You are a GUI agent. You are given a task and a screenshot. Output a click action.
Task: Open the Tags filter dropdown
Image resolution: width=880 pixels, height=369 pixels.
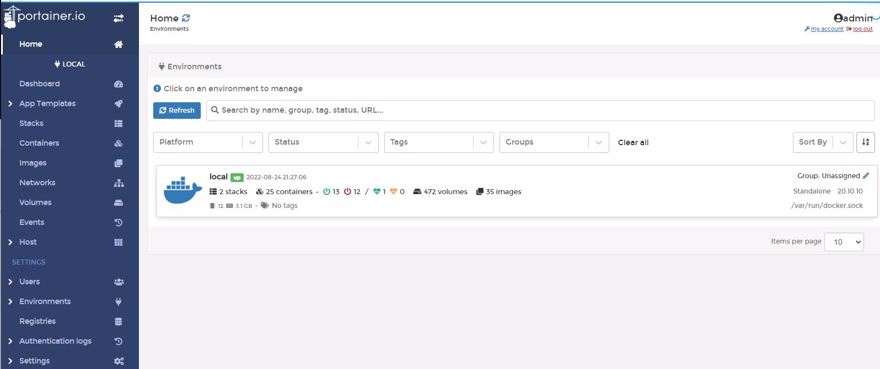click(439, 142)
